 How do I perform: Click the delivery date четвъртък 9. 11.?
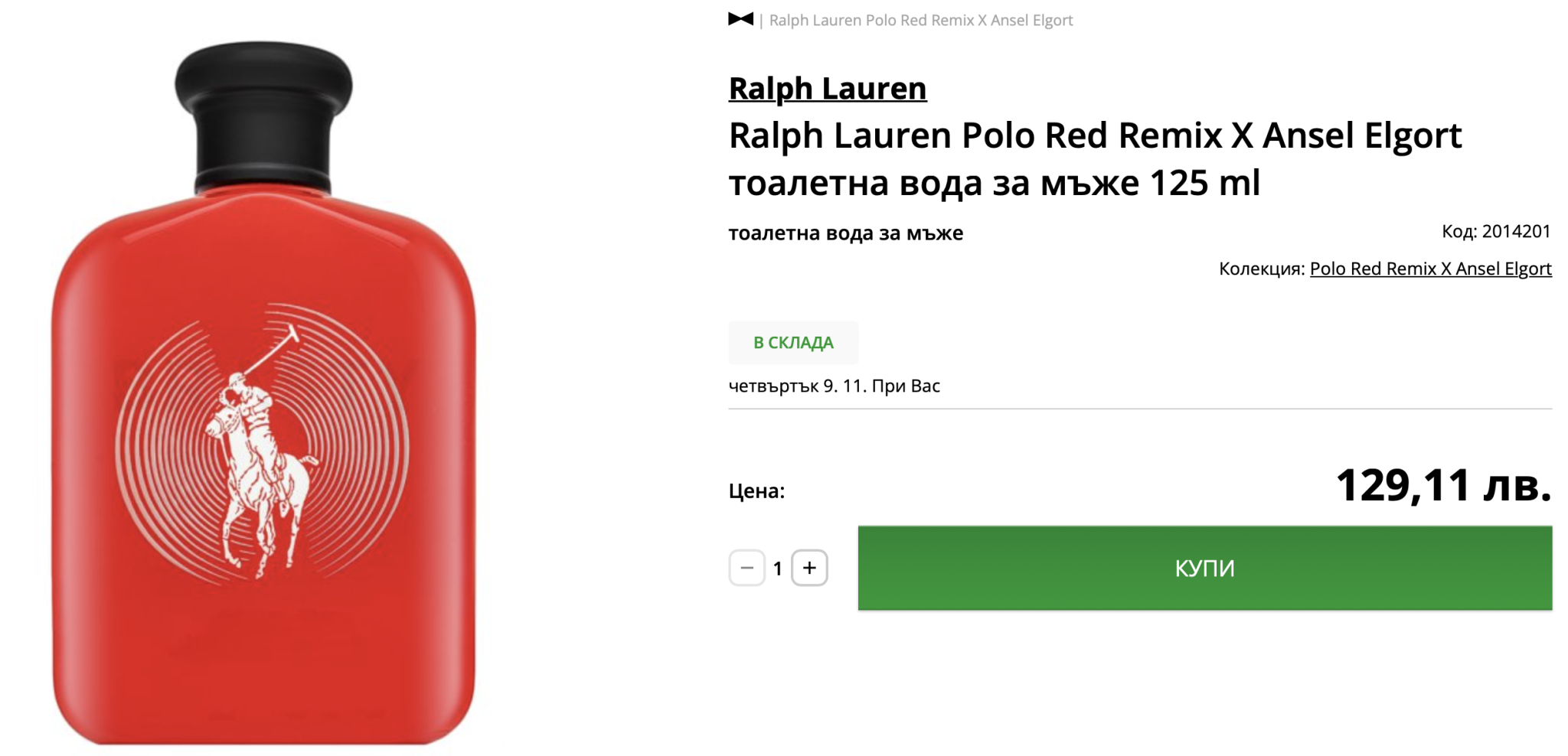coord(798,386)
